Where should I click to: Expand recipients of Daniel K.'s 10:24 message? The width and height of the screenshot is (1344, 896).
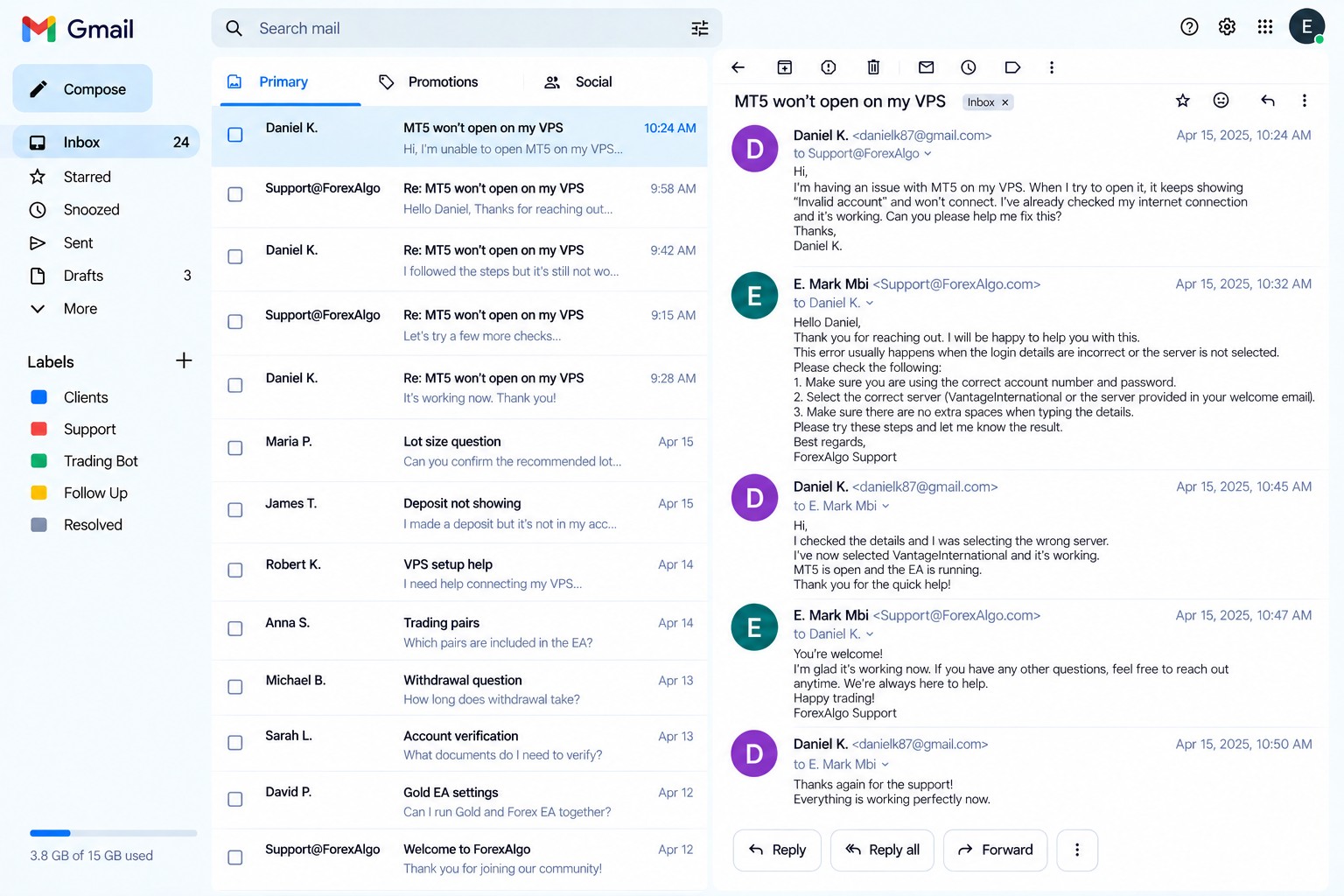927,154
